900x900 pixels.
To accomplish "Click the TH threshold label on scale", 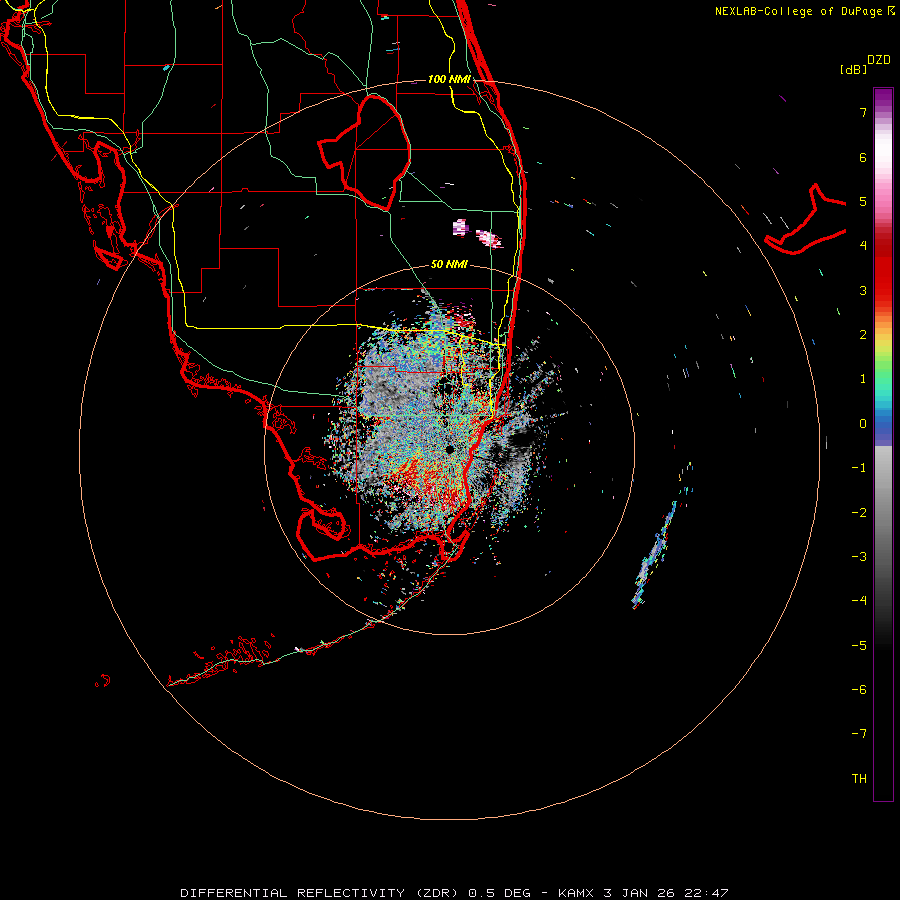I will tap(859, 779).
